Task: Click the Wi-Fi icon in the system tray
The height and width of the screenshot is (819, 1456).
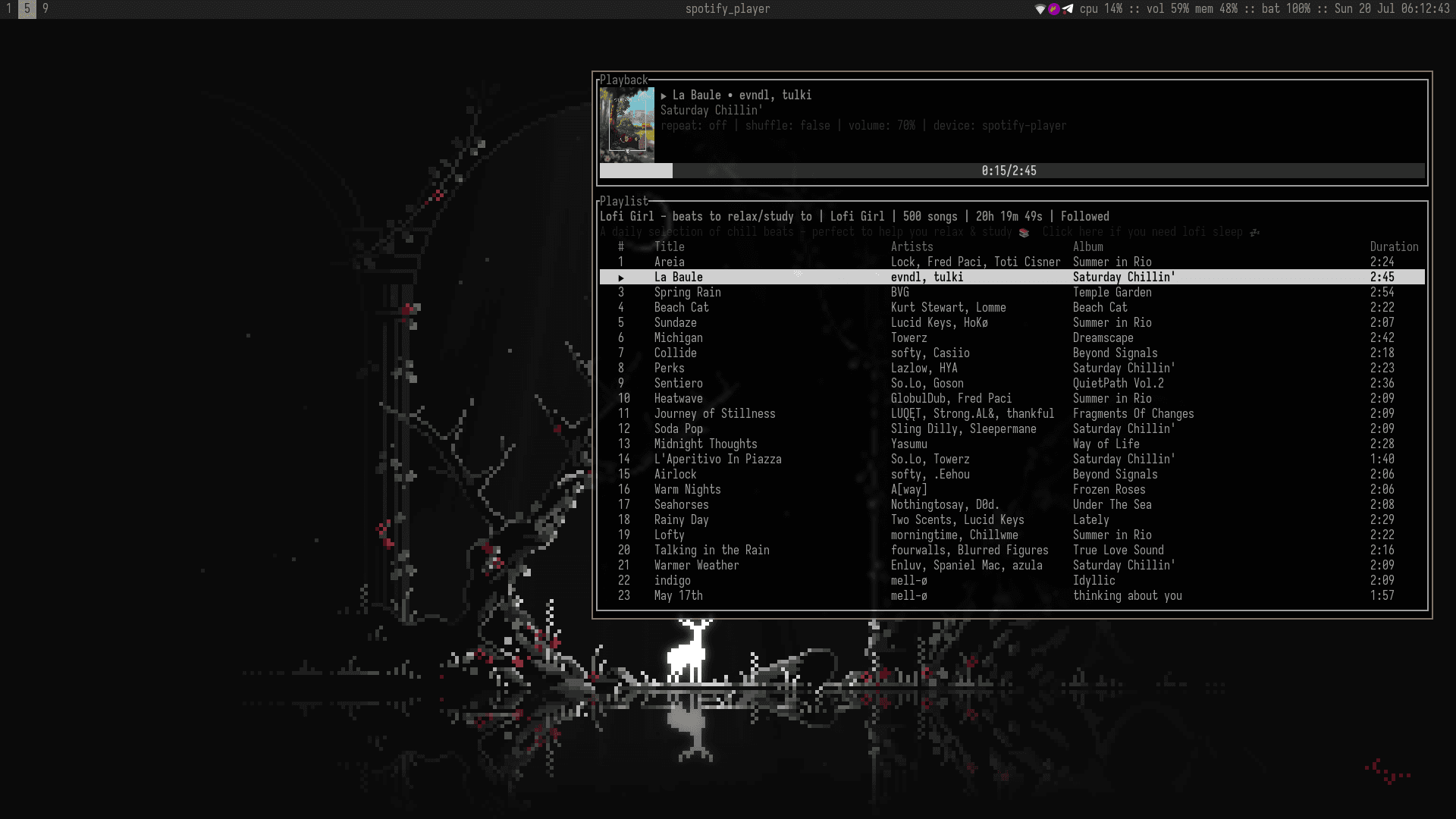Action: 1040,10
